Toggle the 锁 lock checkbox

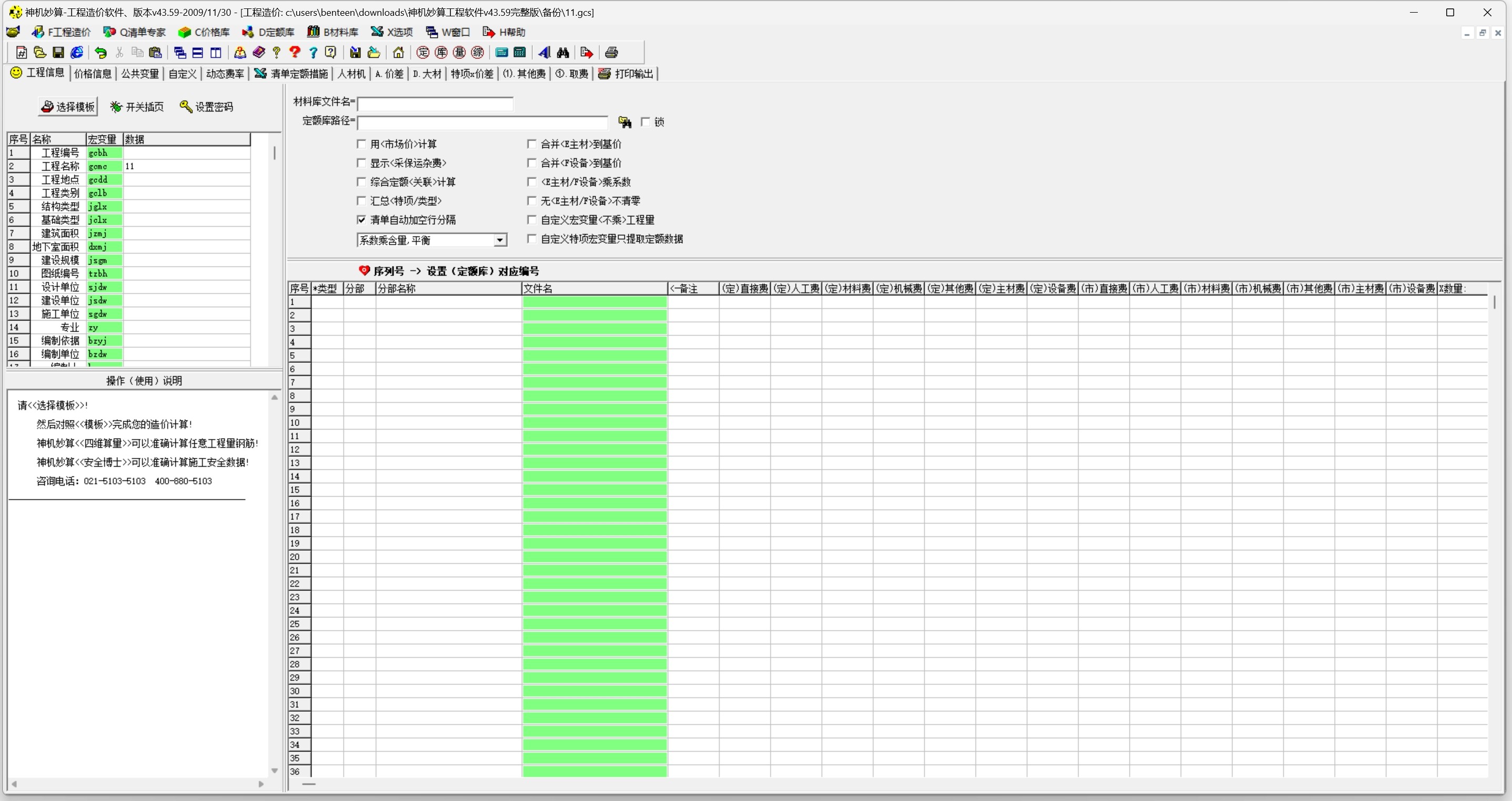pyautogui.click(x=646, y=122)
